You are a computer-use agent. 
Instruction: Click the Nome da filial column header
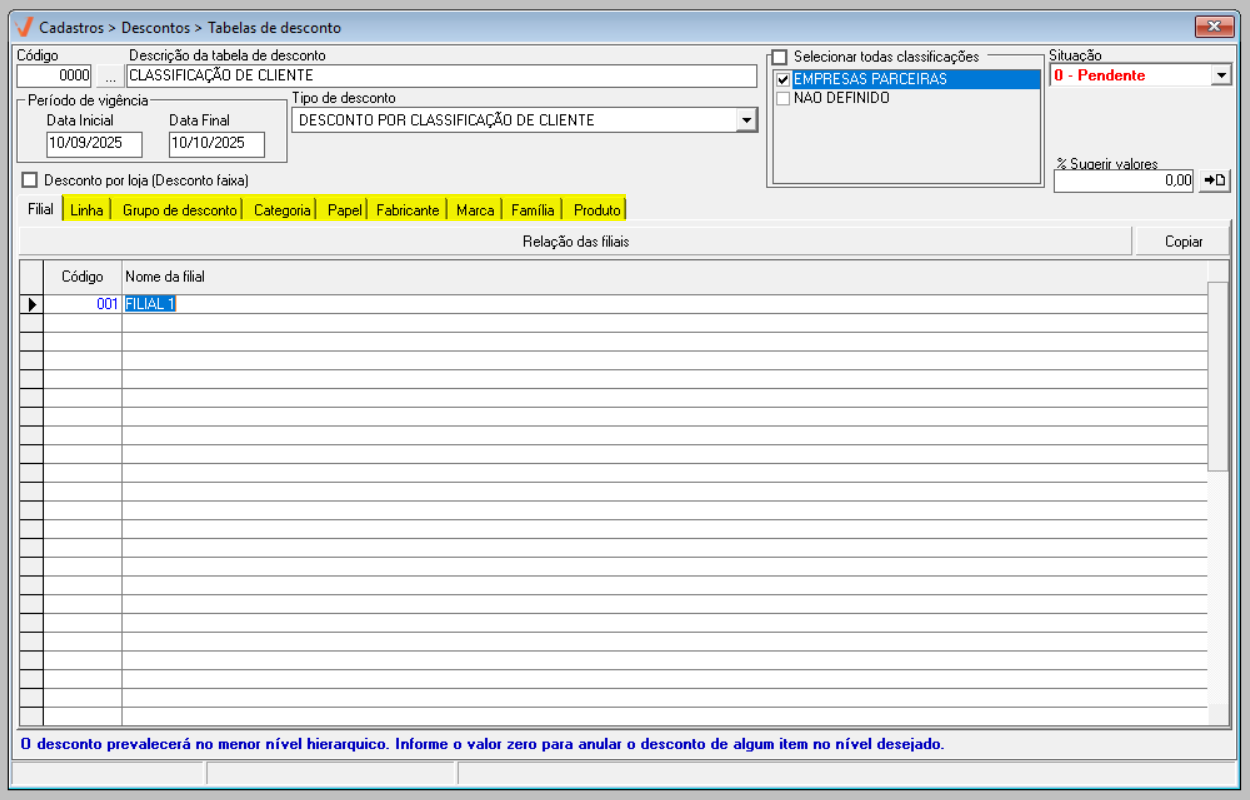pyautogui.click(x=664, y=277)
